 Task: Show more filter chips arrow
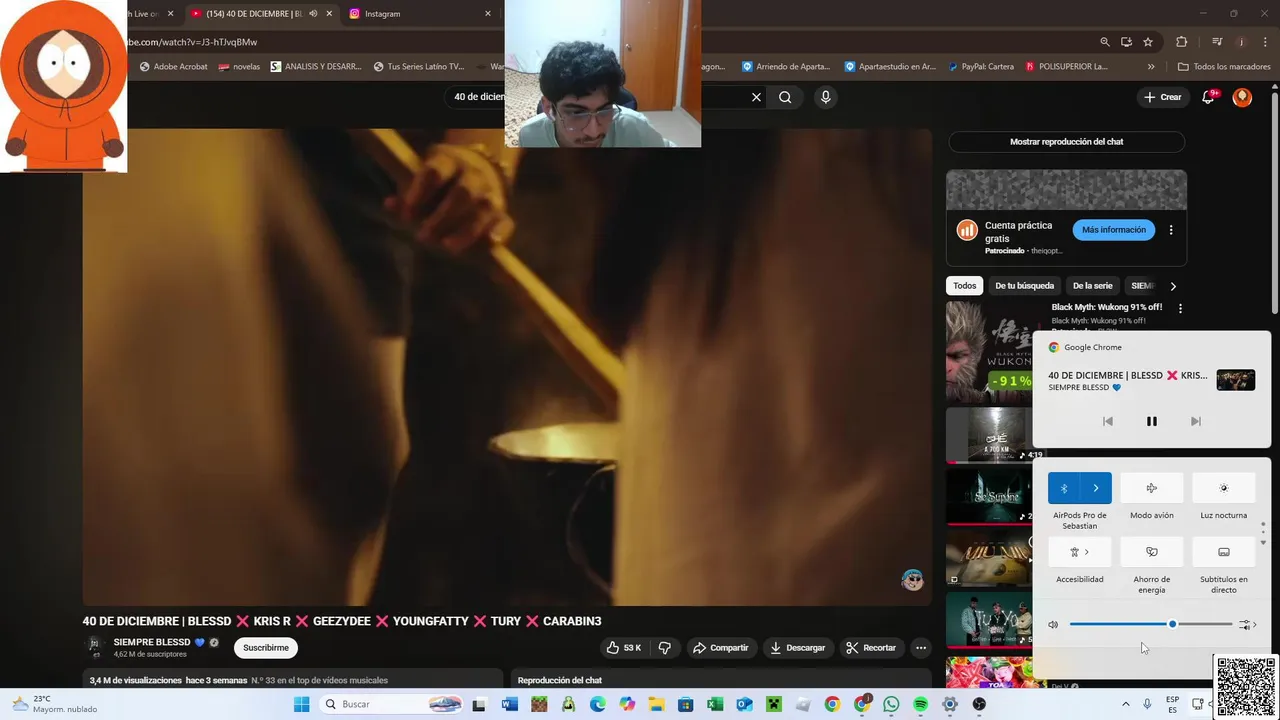1173,286
